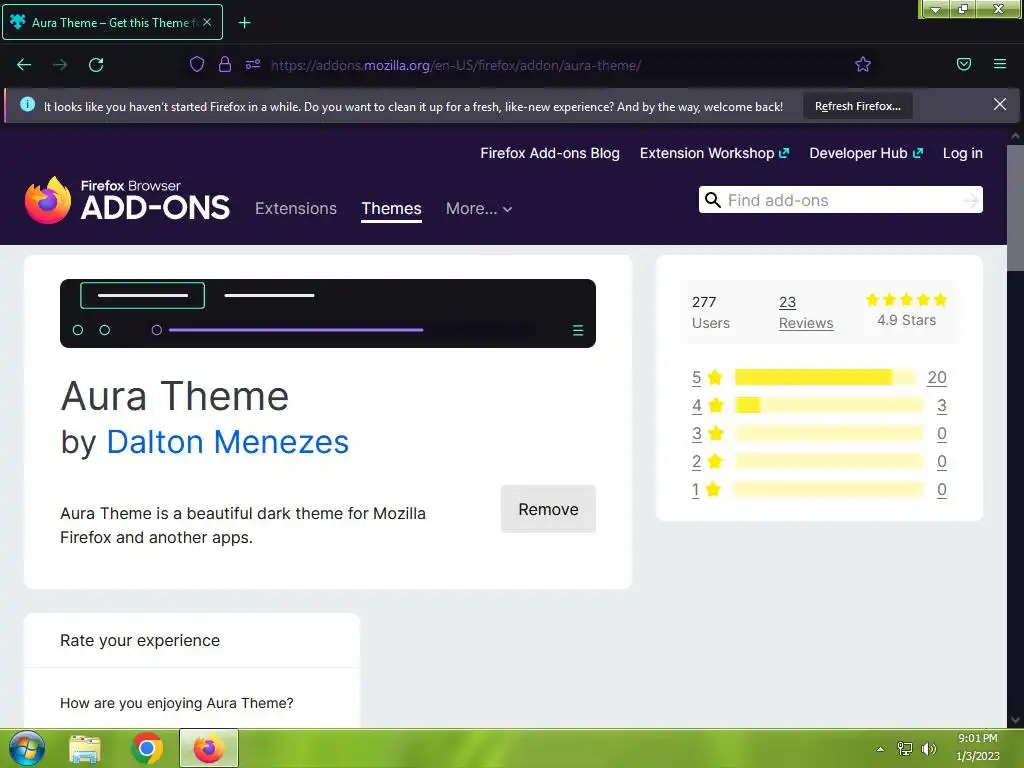Click the Aura Theme preview image

click(x=328, y=313)
